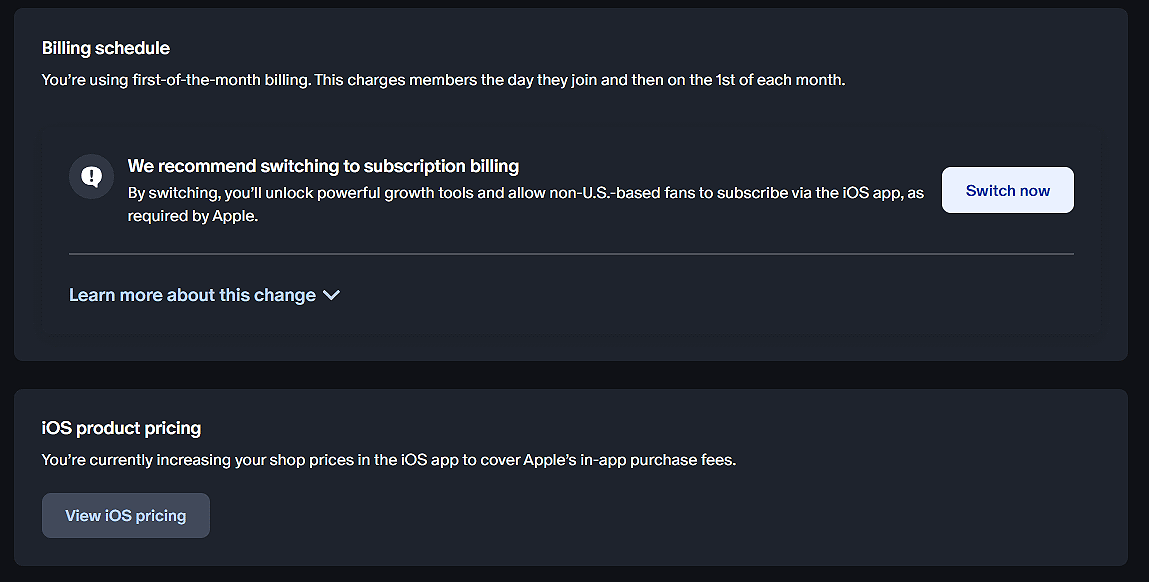Image resolution: width=1149 pixels, height=582 pixels.
Task: Click the dark gap between the two cards
Action: [x=572, y=375]
